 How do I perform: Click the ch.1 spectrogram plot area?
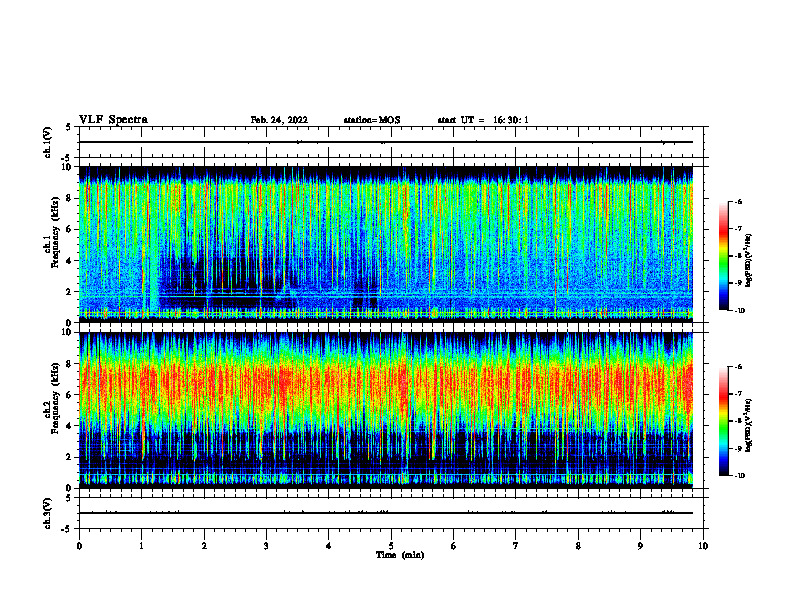386,244
